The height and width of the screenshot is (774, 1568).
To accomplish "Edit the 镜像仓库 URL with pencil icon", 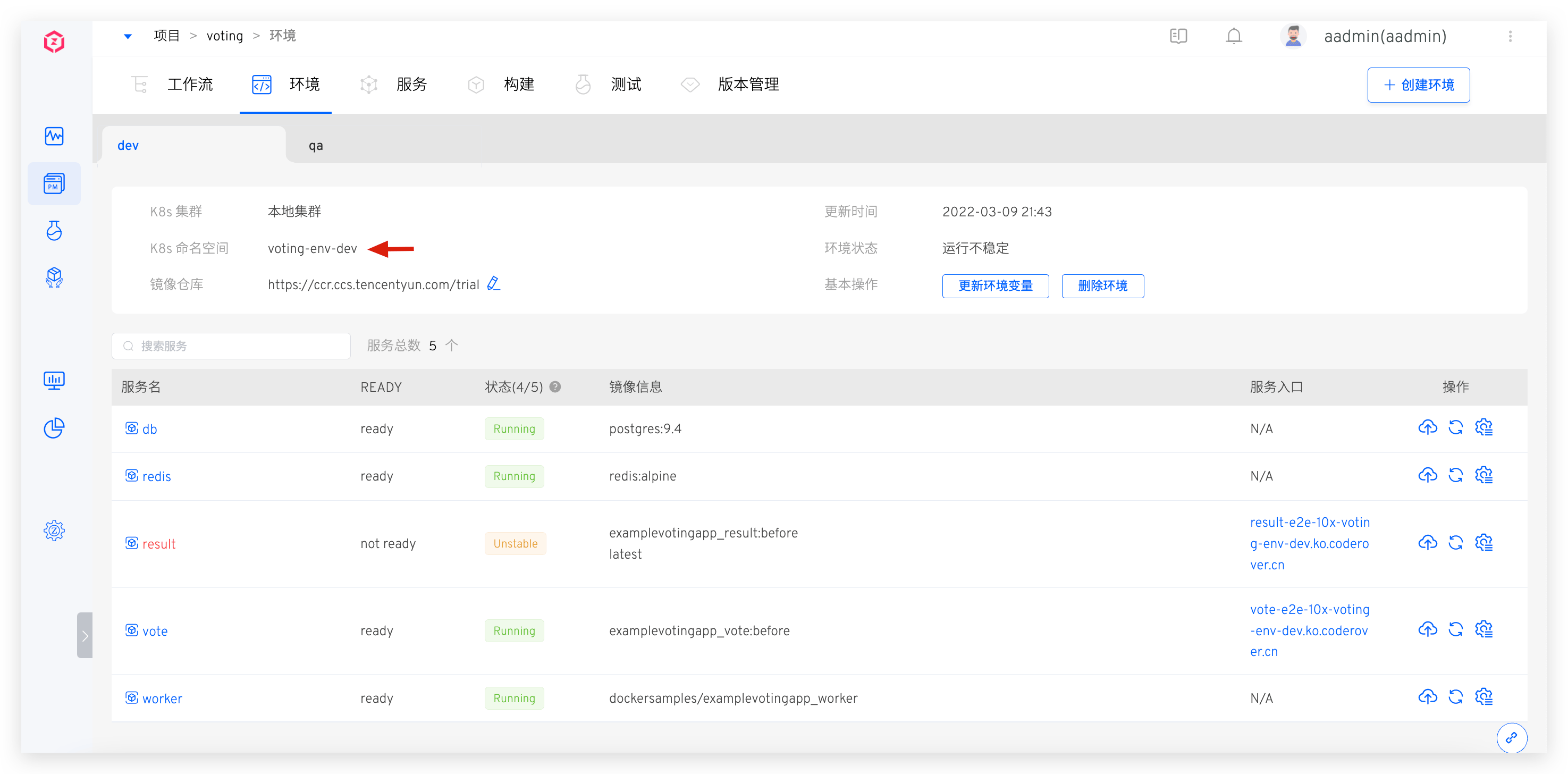I will coord(493,283).
